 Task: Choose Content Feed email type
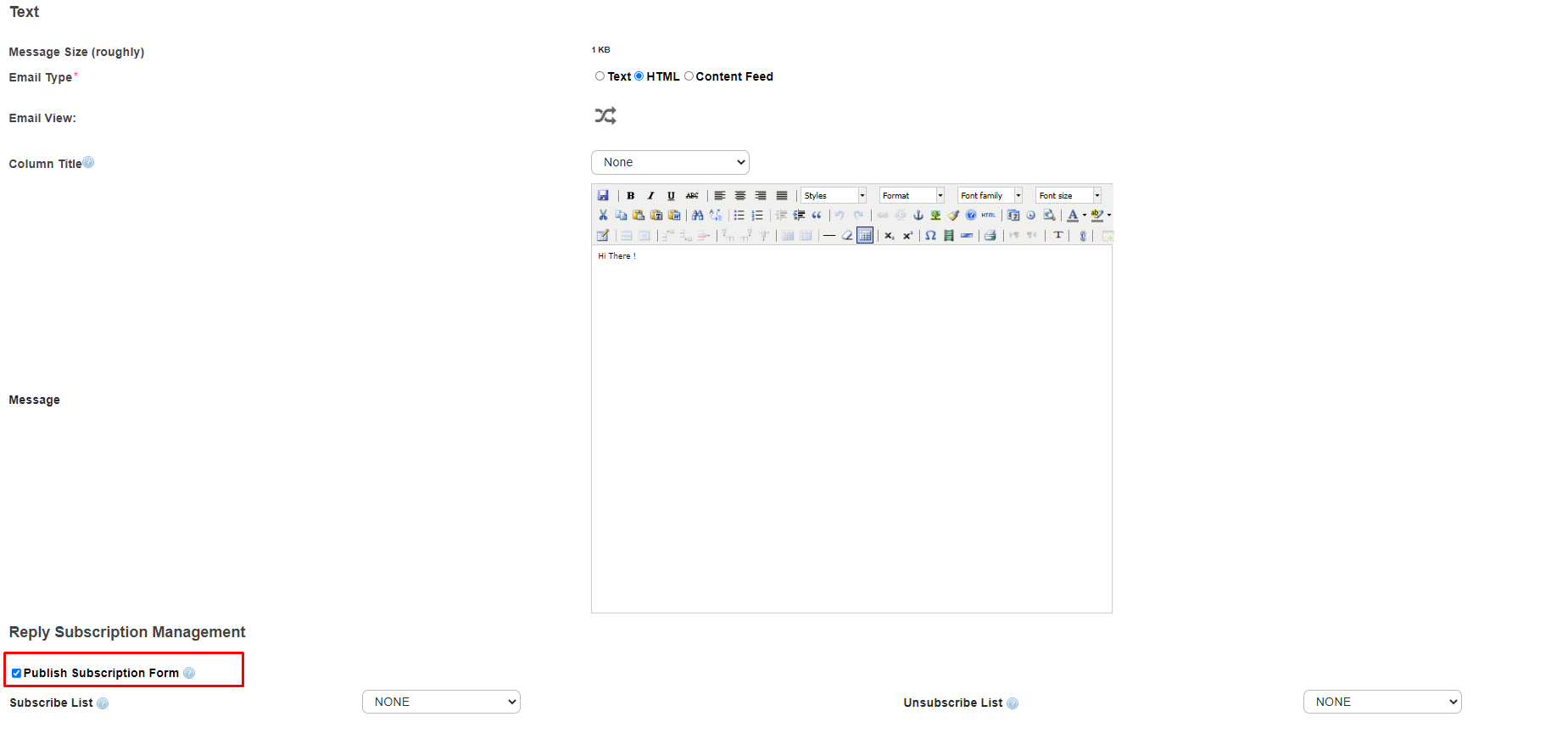689,76
